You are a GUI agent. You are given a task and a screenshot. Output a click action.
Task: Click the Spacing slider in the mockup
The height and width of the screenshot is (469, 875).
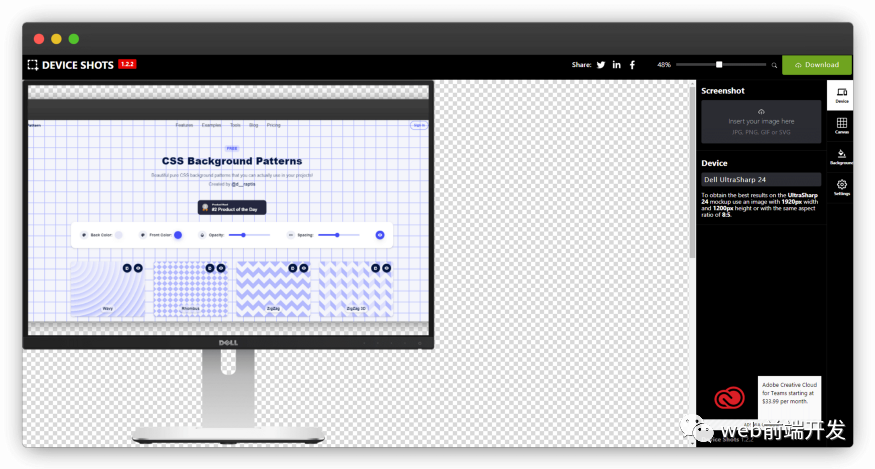339,235
